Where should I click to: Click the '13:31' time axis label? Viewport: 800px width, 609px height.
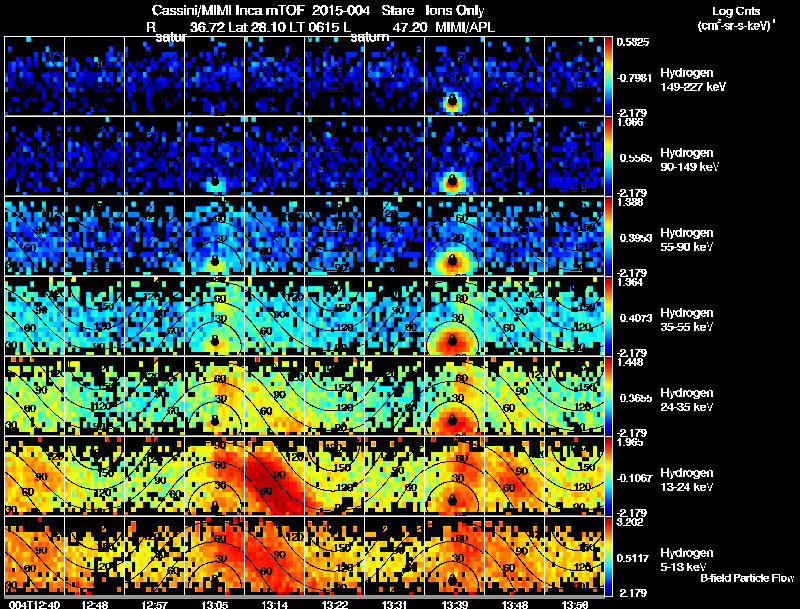click(395, 604)
